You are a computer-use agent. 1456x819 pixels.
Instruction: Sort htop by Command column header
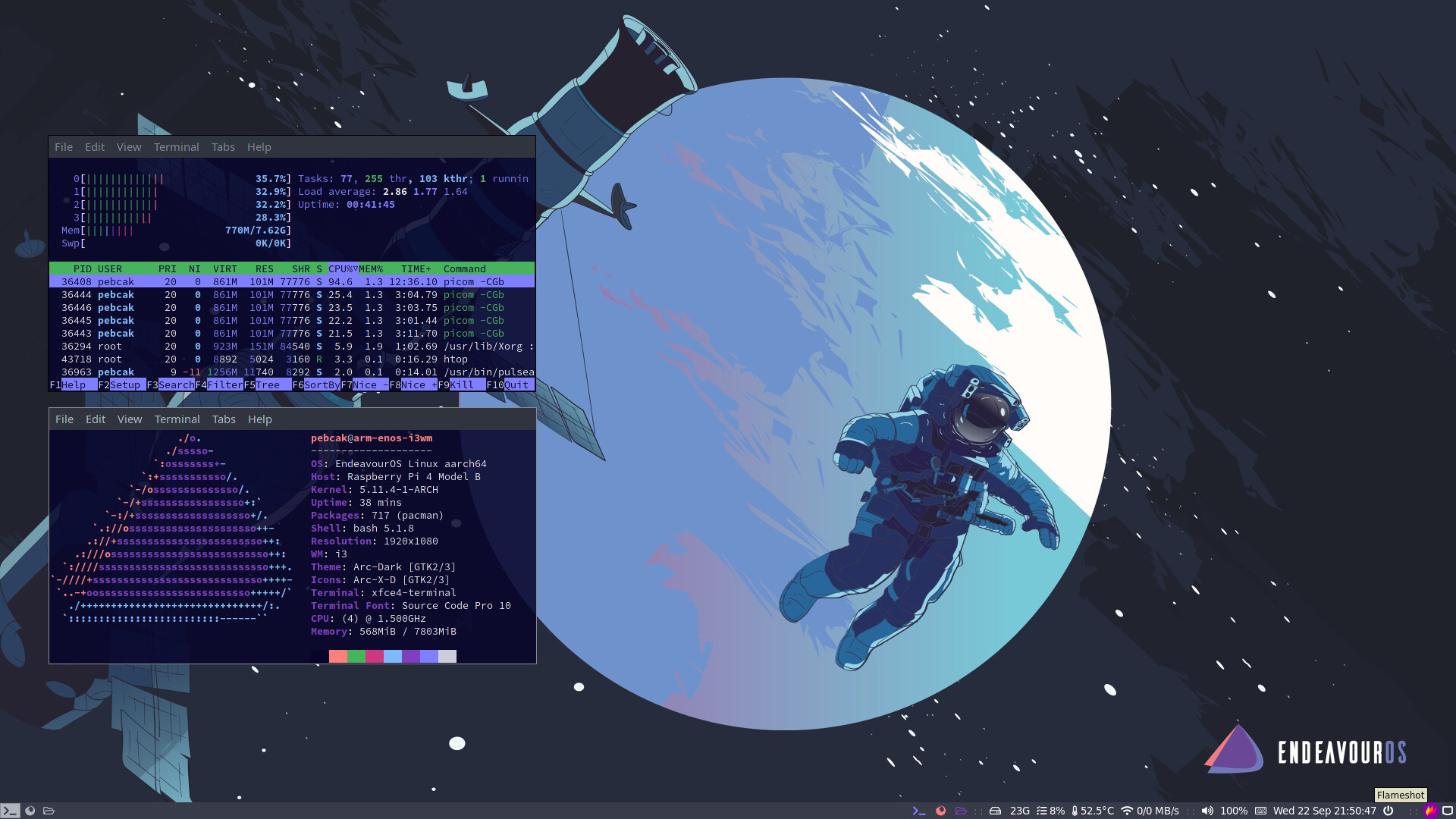[x=465, y=269]
